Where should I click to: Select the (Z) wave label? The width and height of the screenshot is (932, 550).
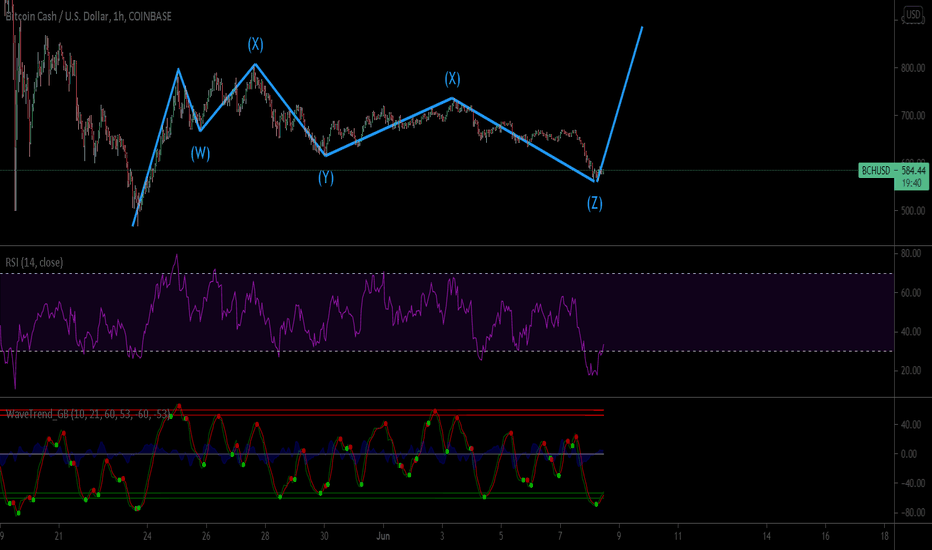click(594, 203)
